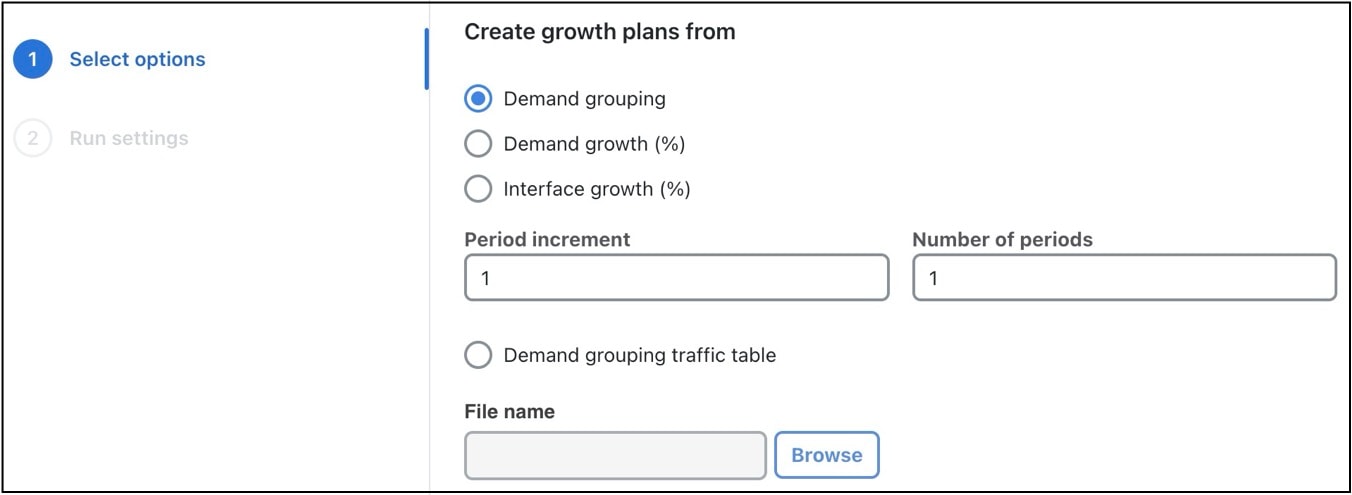Viewport: 1352px width, 495px height.
Task: Click the Interface growth (%) label text
Action: tap(597, 189)
